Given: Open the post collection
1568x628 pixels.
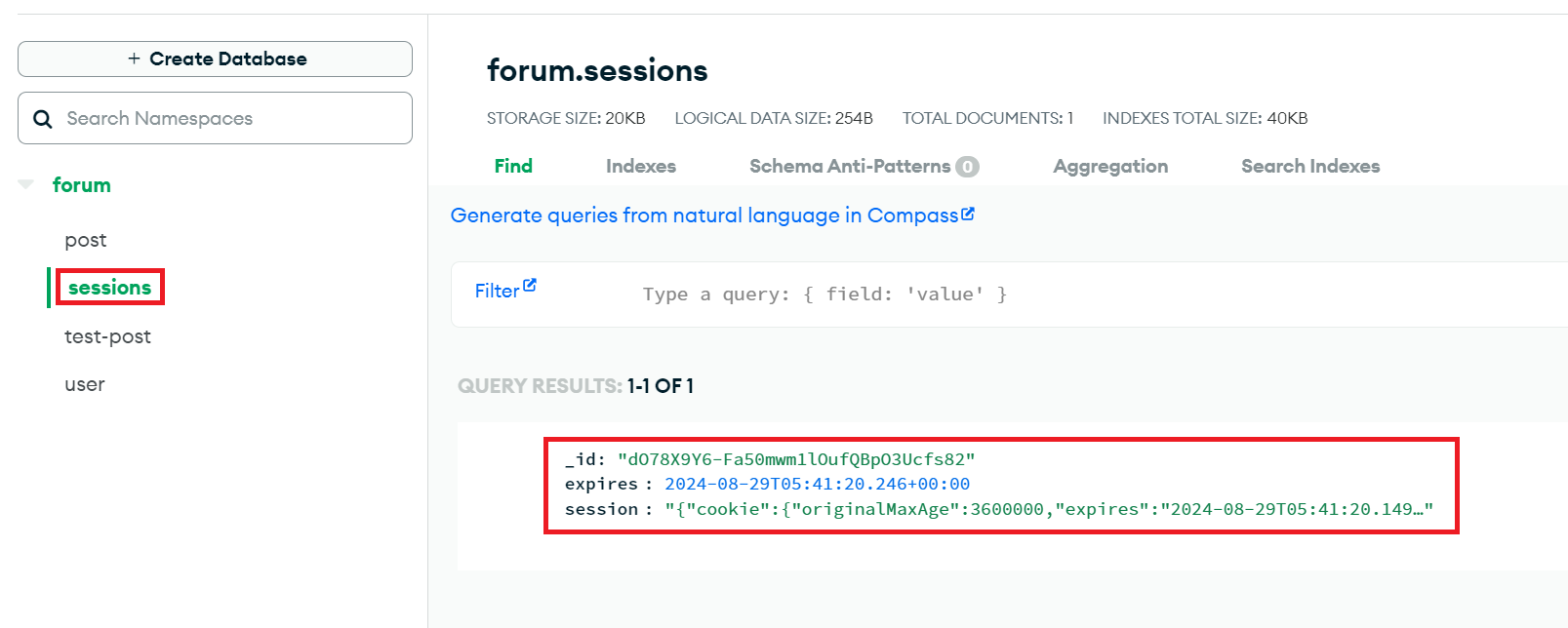Looking at the screenshot, I should (x=86, y=240).
